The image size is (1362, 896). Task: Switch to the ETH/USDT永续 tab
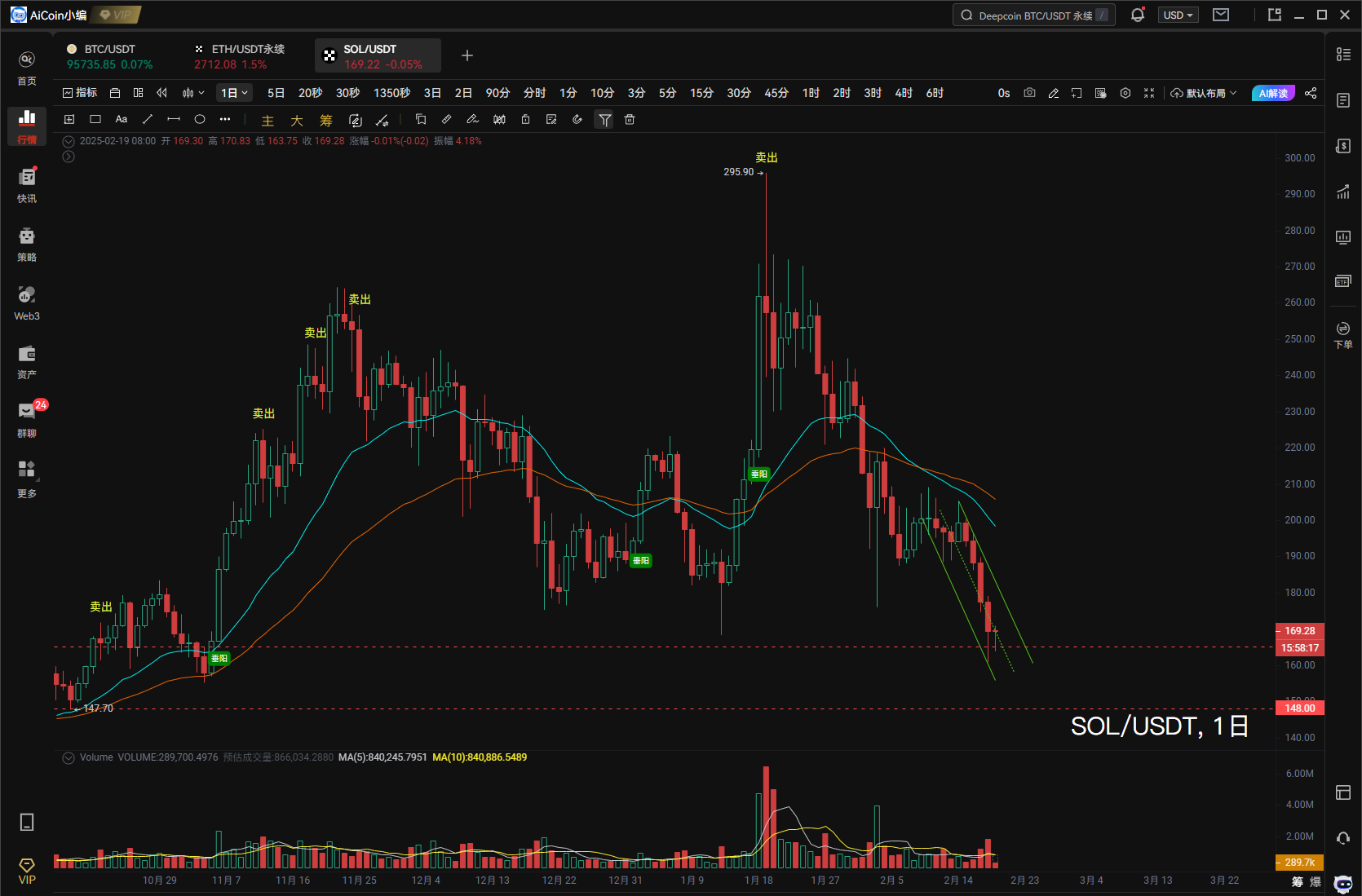pos(240,56)
